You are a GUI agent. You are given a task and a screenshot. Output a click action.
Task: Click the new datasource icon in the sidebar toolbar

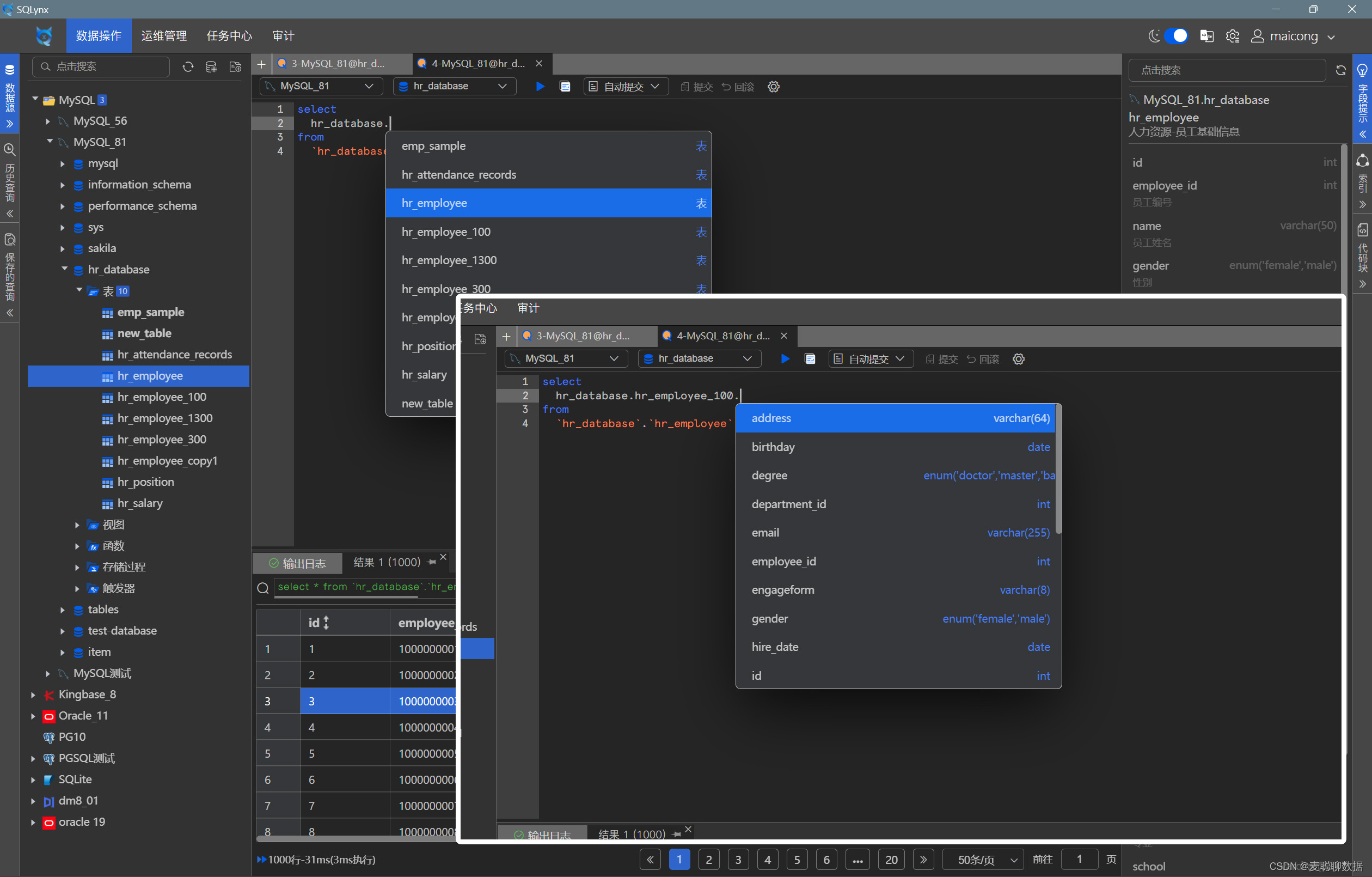211,66
